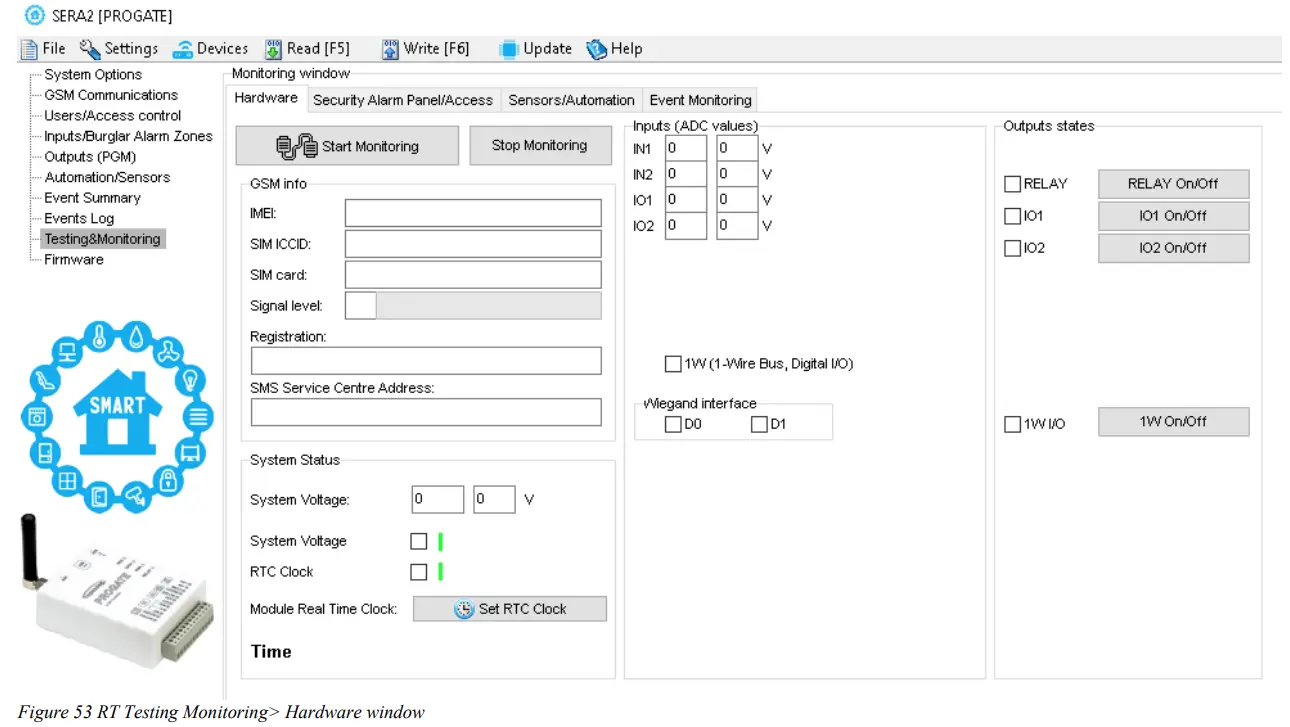This screenshot has height=727, width=1290.
Task: Click the first IN2 ADC value field
Action: click(x=686, y=174)
